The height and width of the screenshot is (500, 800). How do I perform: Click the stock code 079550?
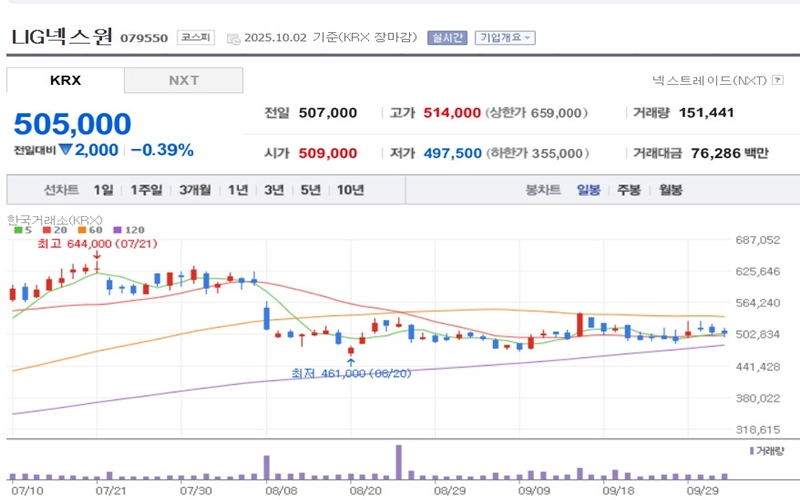(x=144, y=38)
